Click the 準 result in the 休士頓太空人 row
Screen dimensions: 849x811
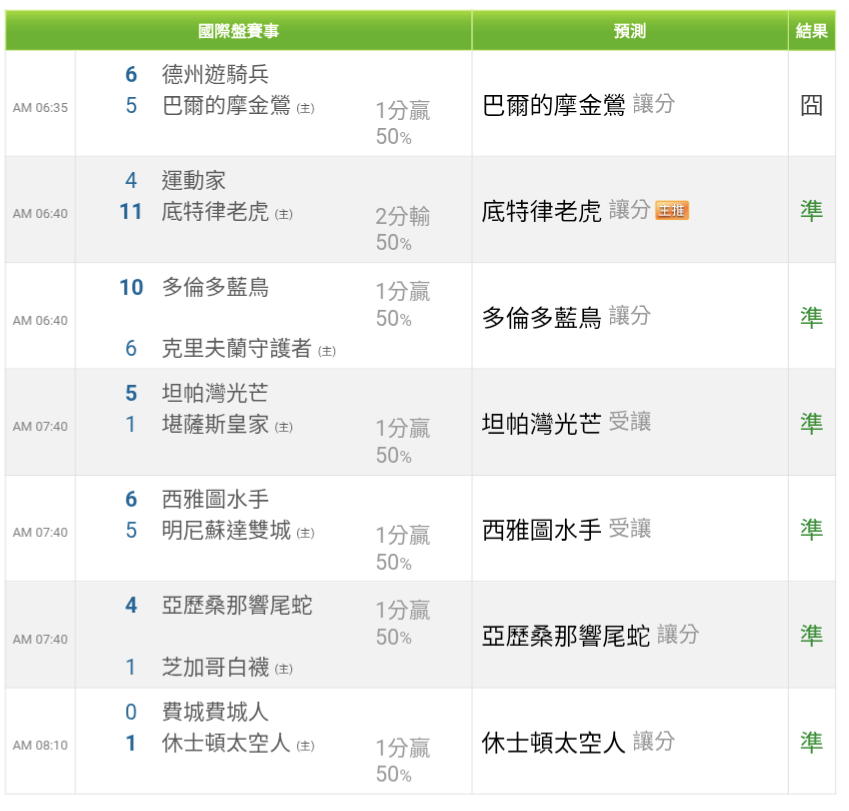(x=812, y=742)
